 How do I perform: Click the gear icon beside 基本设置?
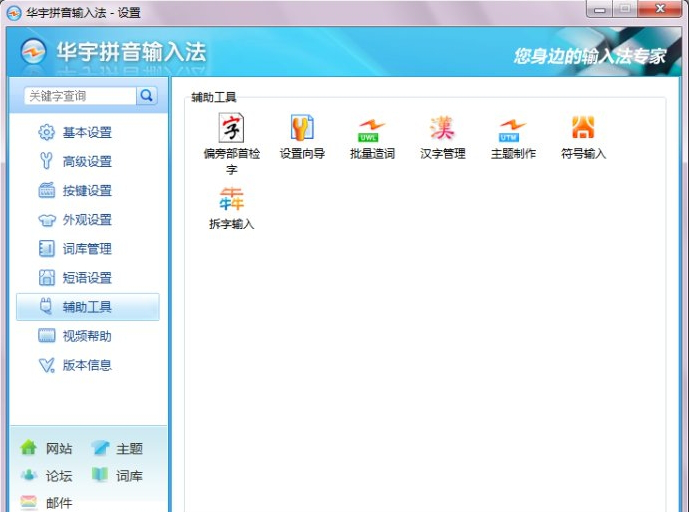(x=47, y=132)
